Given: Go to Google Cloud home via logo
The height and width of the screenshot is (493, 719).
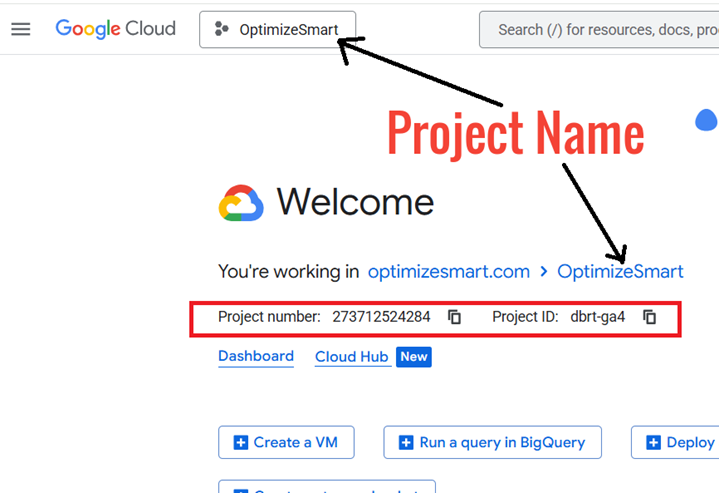Looking at the screenshot, I should tap(116, 29).
